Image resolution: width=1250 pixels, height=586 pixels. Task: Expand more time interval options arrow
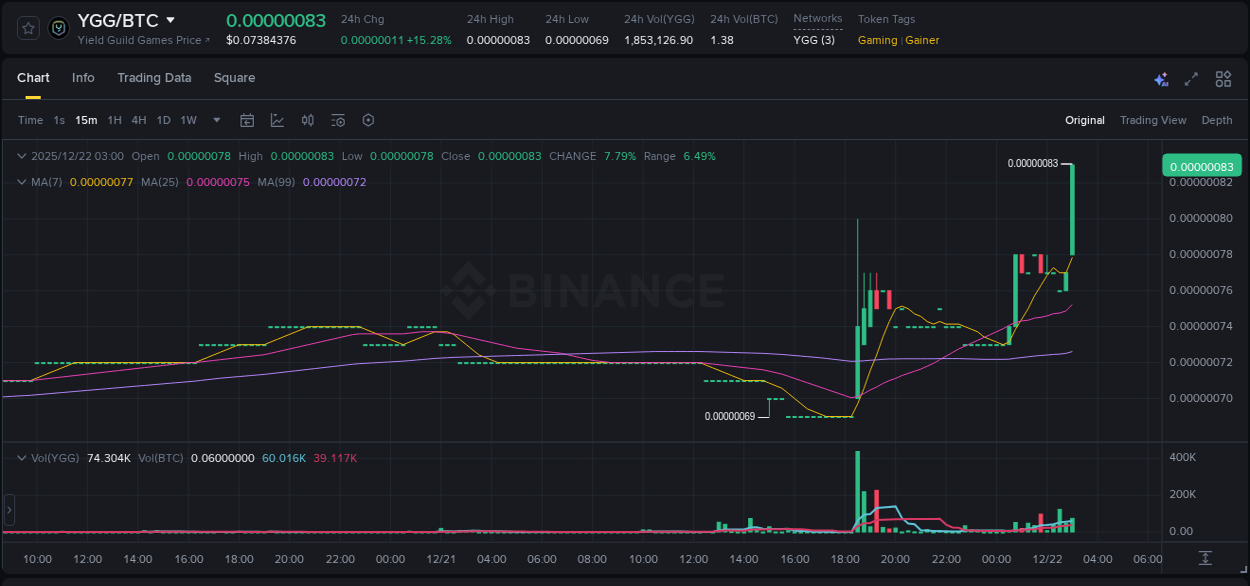point(217,120)
